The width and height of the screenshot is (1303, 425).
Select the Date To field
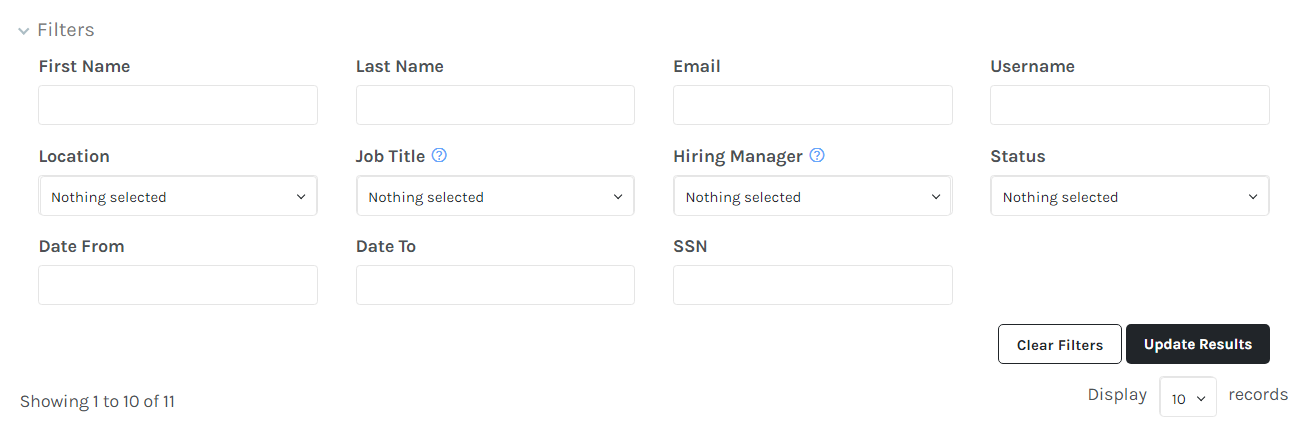[495, 285]
